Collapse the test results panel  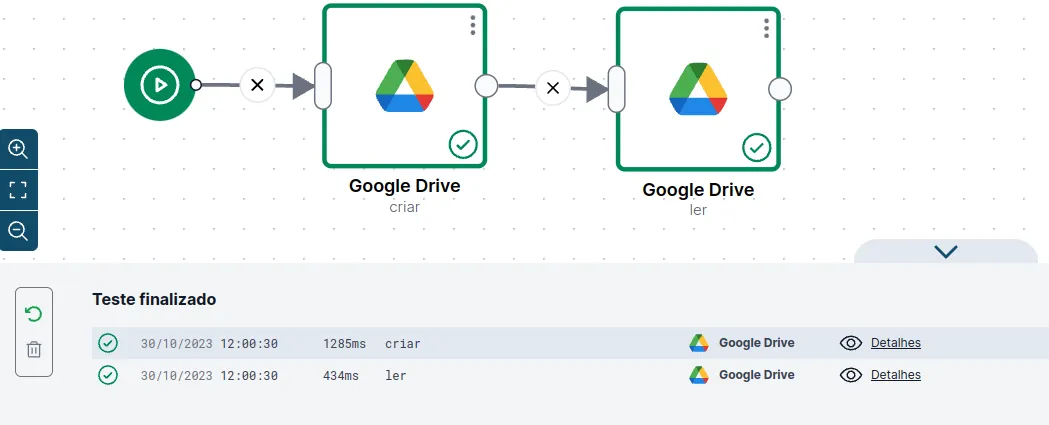click(x=946, y=252)
